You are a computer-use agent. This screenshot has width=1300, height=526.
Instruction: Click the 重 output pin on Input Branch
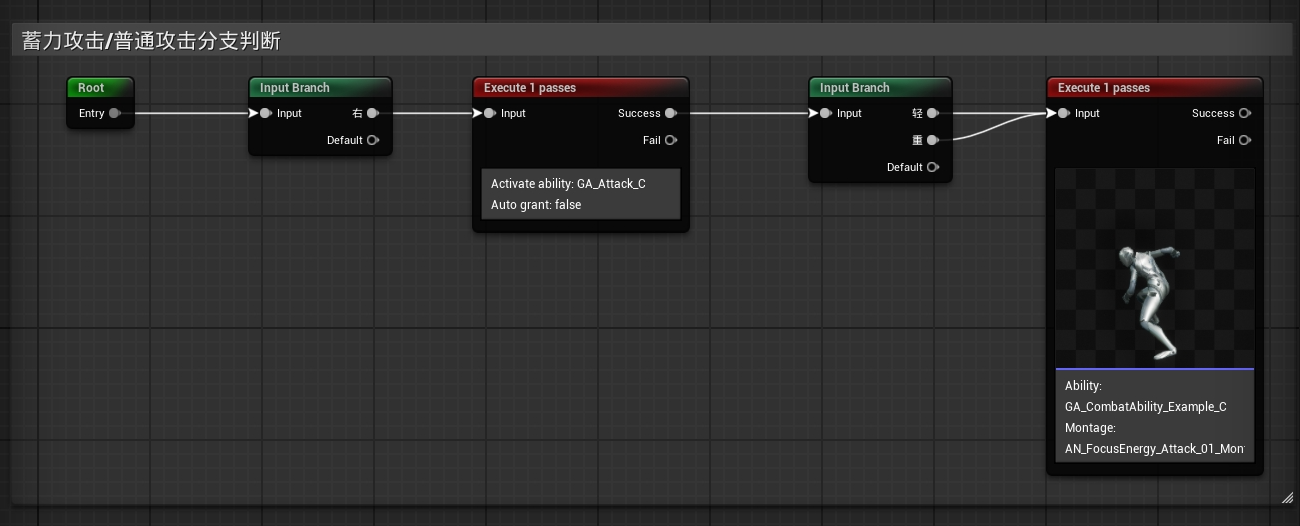point(932,140)
